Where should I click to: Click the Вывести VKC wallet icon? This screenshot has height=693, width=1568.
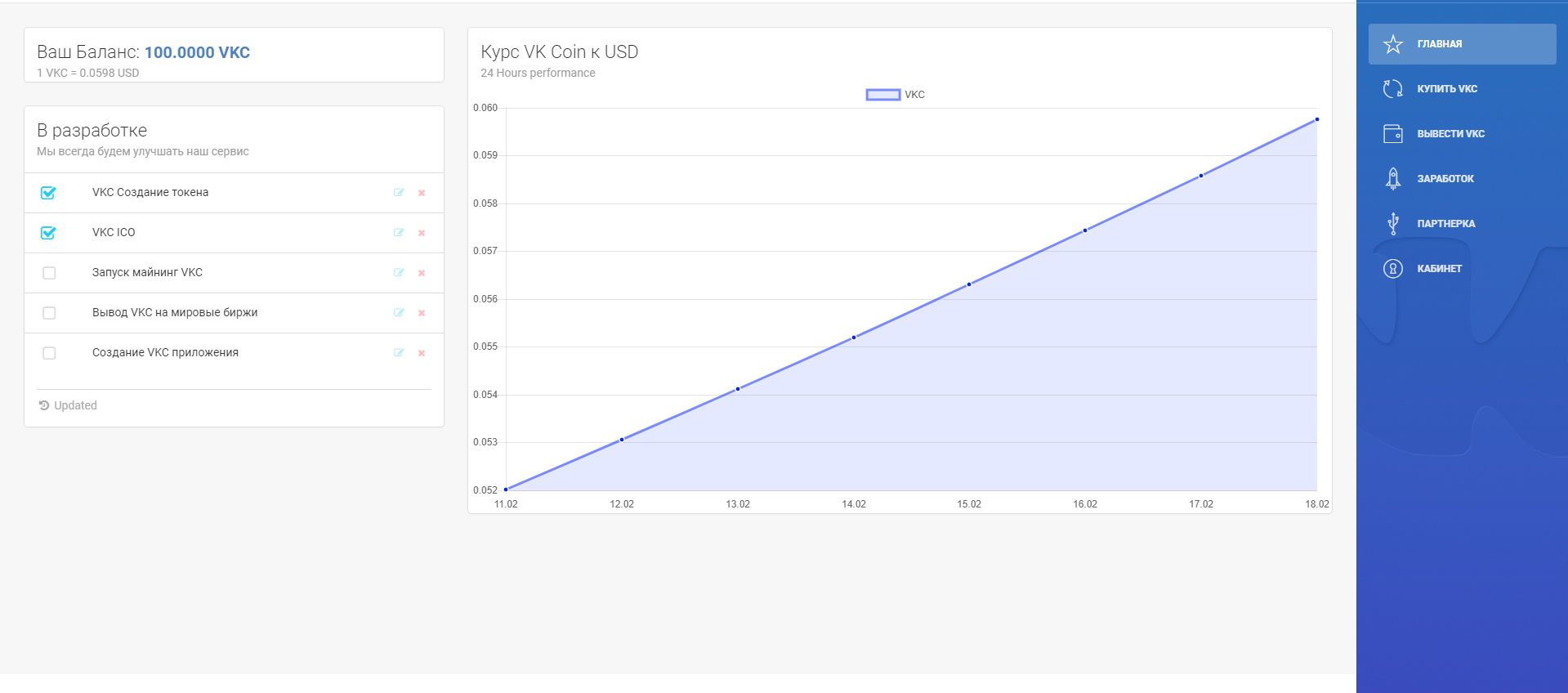tap(1393, 134)
